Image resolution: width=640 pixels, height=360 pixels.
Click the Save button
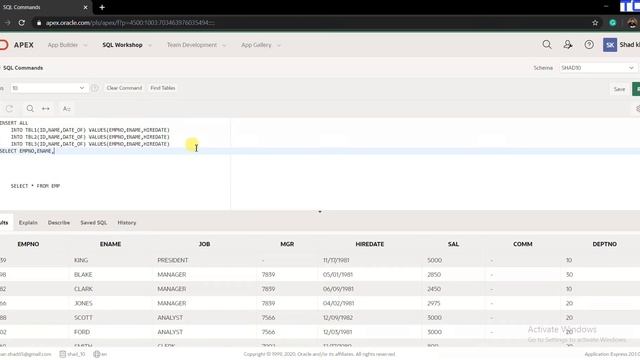[x=619, y=89]
